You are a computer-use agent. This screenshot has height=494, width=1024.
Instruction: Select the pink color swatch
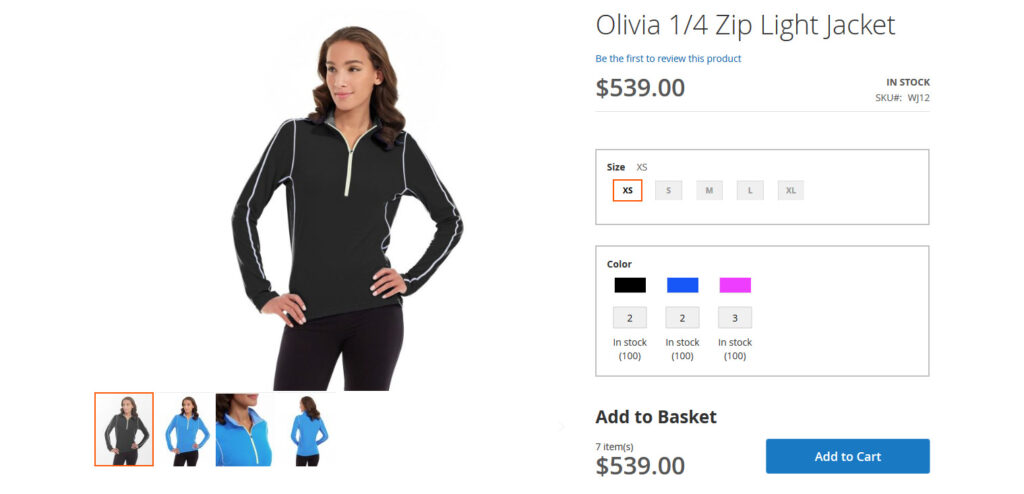click(x=735, y=285)
